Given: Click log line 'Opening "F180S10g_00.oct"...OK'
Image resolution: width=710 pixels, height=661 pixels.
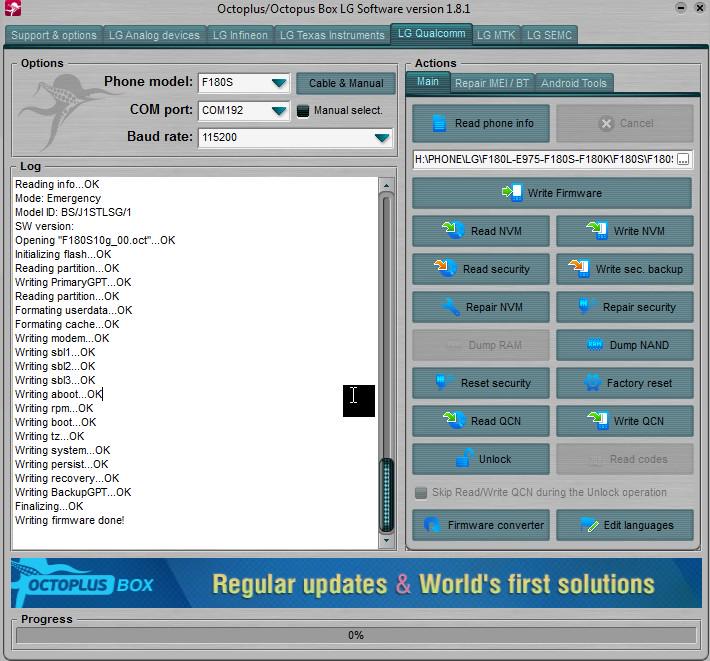Looking at the screenshot, I should click(x=95, y=240).
